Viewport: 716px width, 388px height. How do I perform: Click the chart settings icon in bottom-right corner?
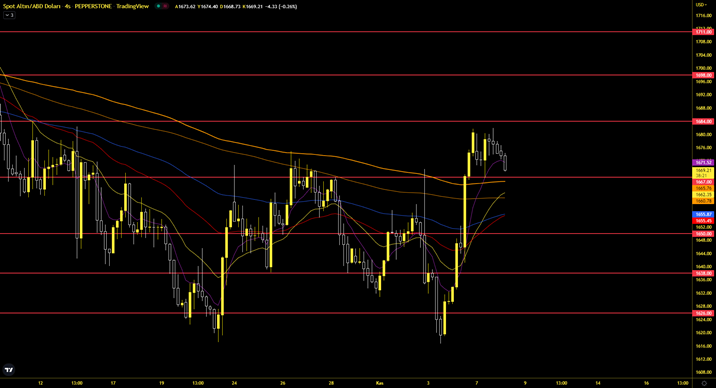(x=705, y=383)
